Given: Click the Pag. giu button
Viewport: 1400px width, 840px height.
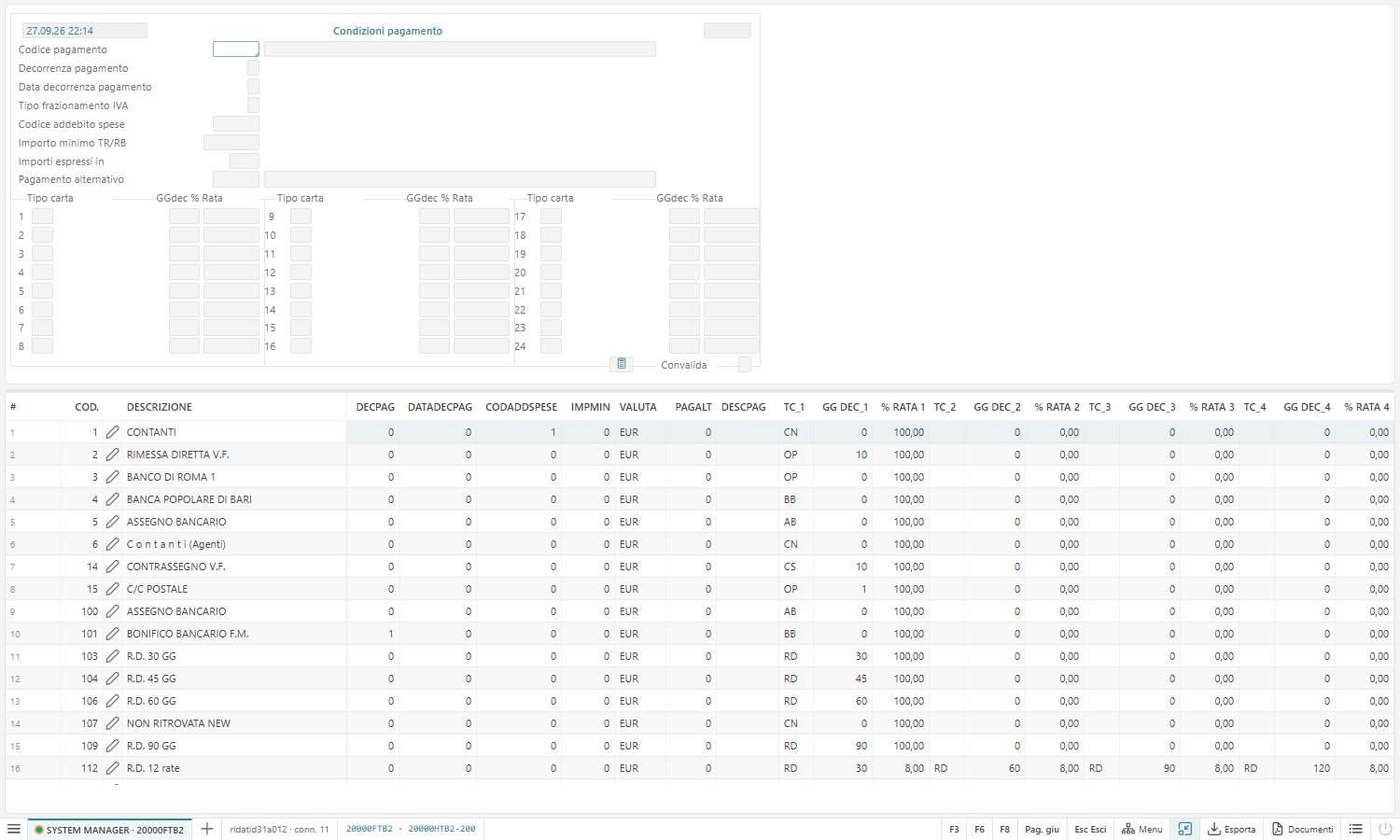Looking at the screenshot, I should [1042, 829].
